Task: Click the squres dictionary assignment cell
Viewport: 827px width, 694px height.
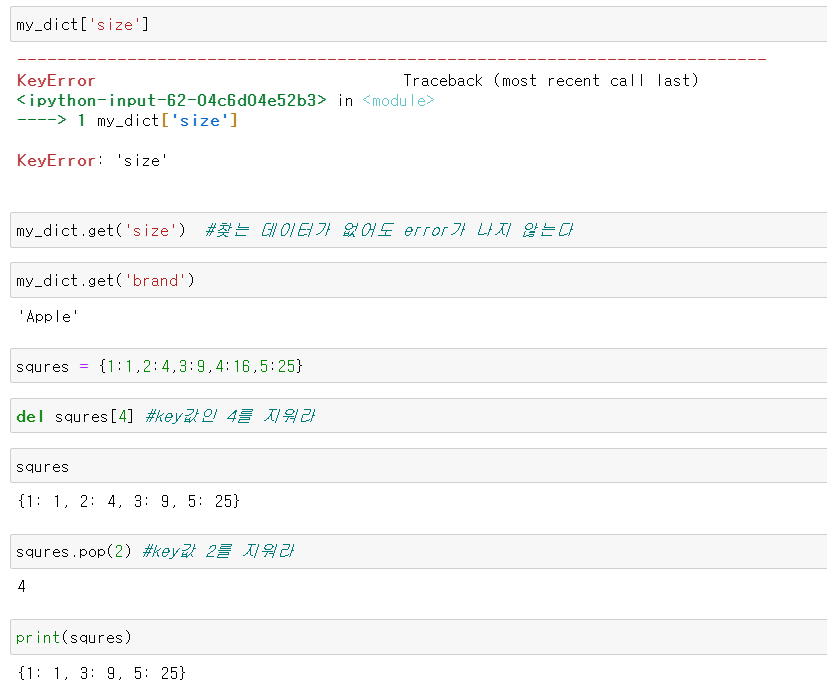Action: pyautogui.click(x=419, y=365)
